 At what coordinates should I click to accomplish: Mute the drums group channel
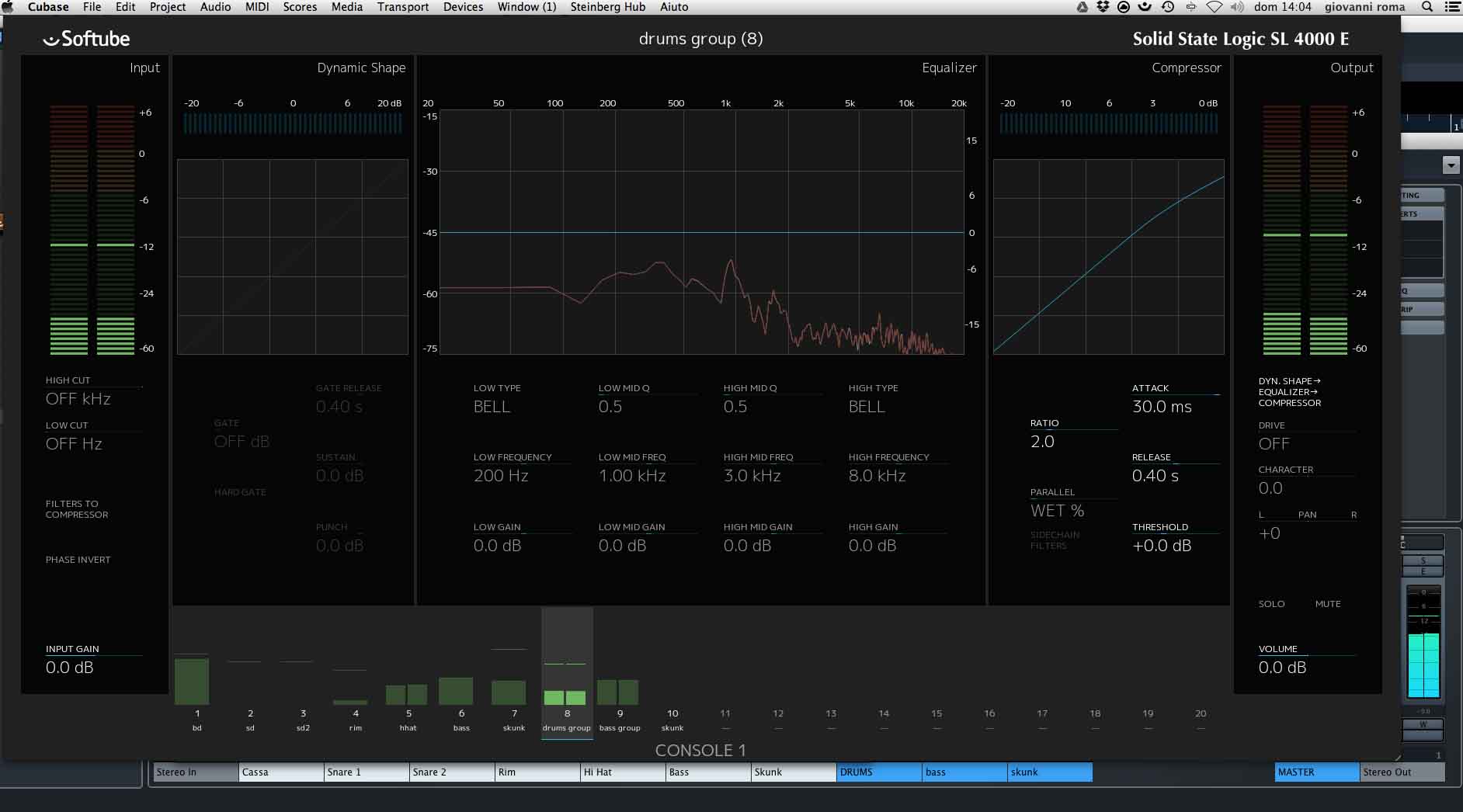(1327, 604)
